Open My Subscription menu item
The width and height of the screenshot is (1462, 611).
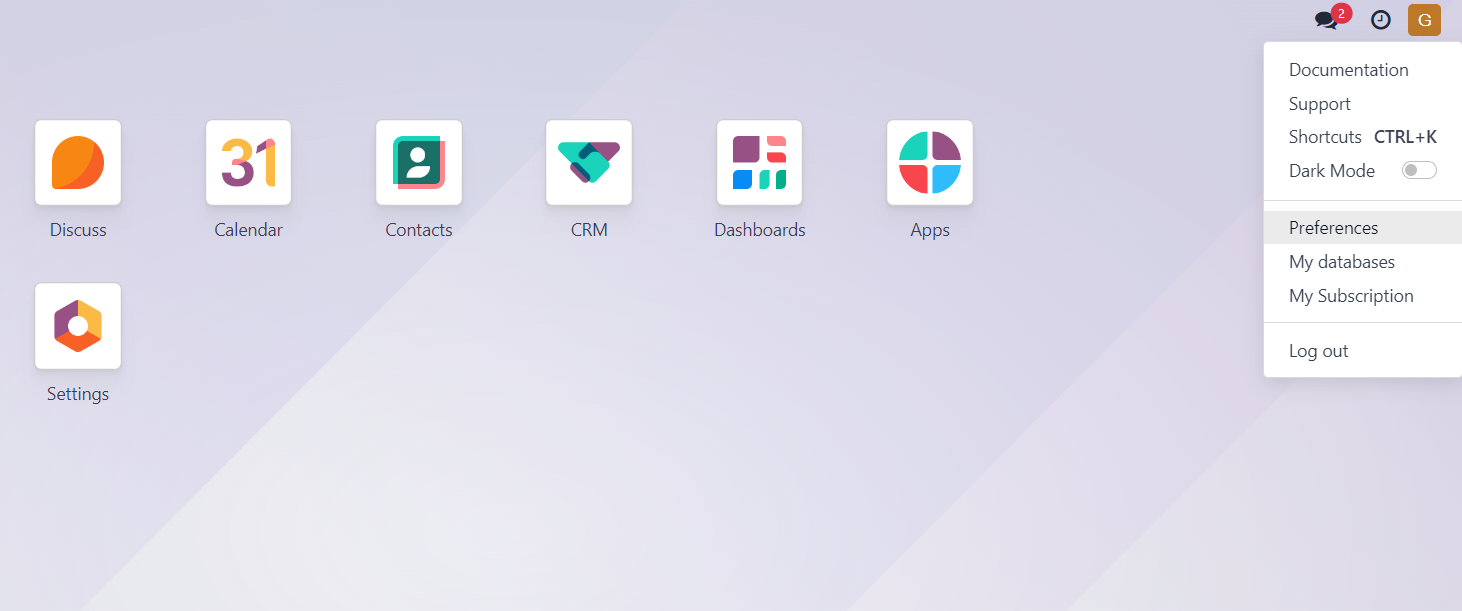click(1363, 296)
